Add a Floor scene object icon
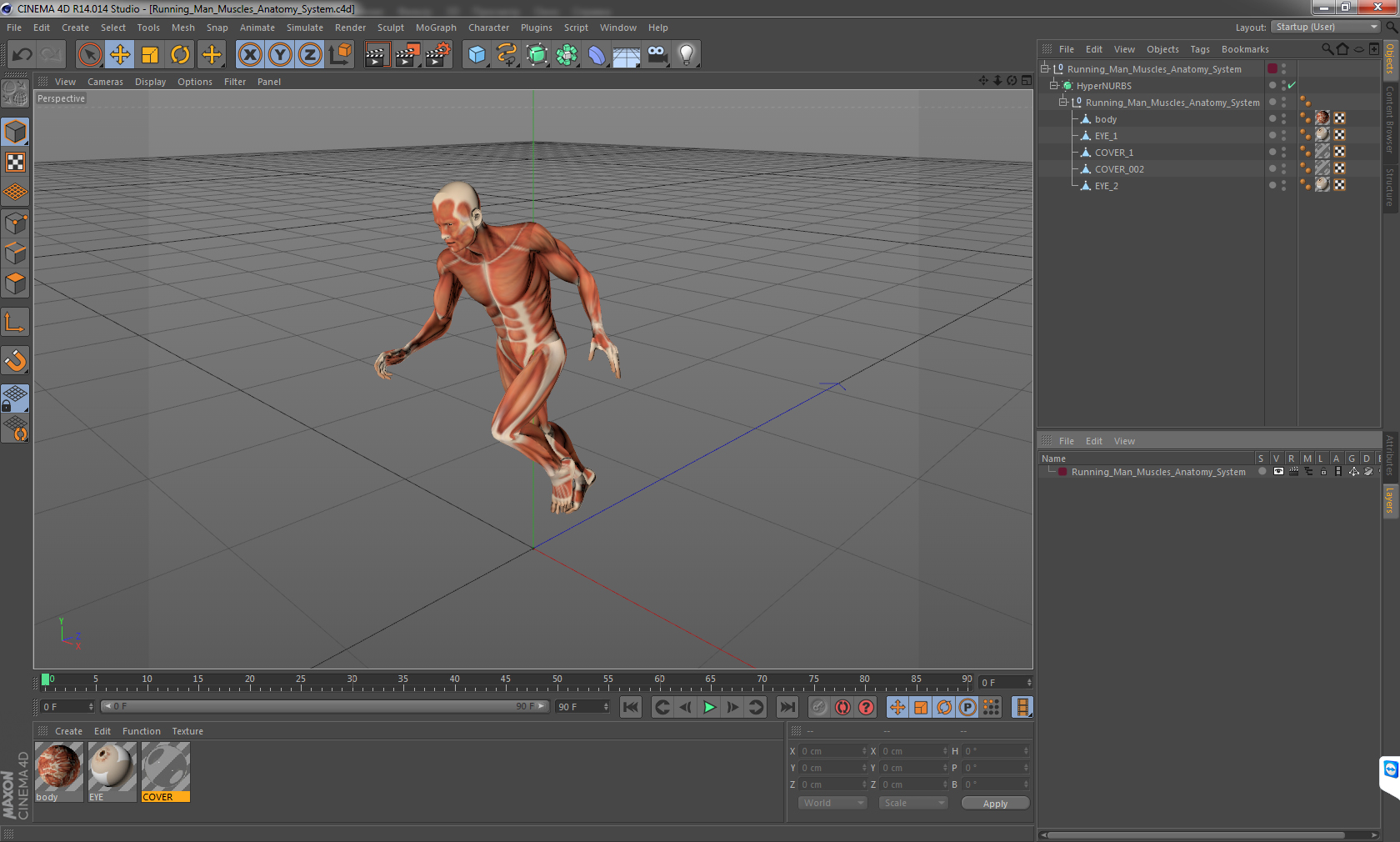1400x842 pixels. point(627,55)
